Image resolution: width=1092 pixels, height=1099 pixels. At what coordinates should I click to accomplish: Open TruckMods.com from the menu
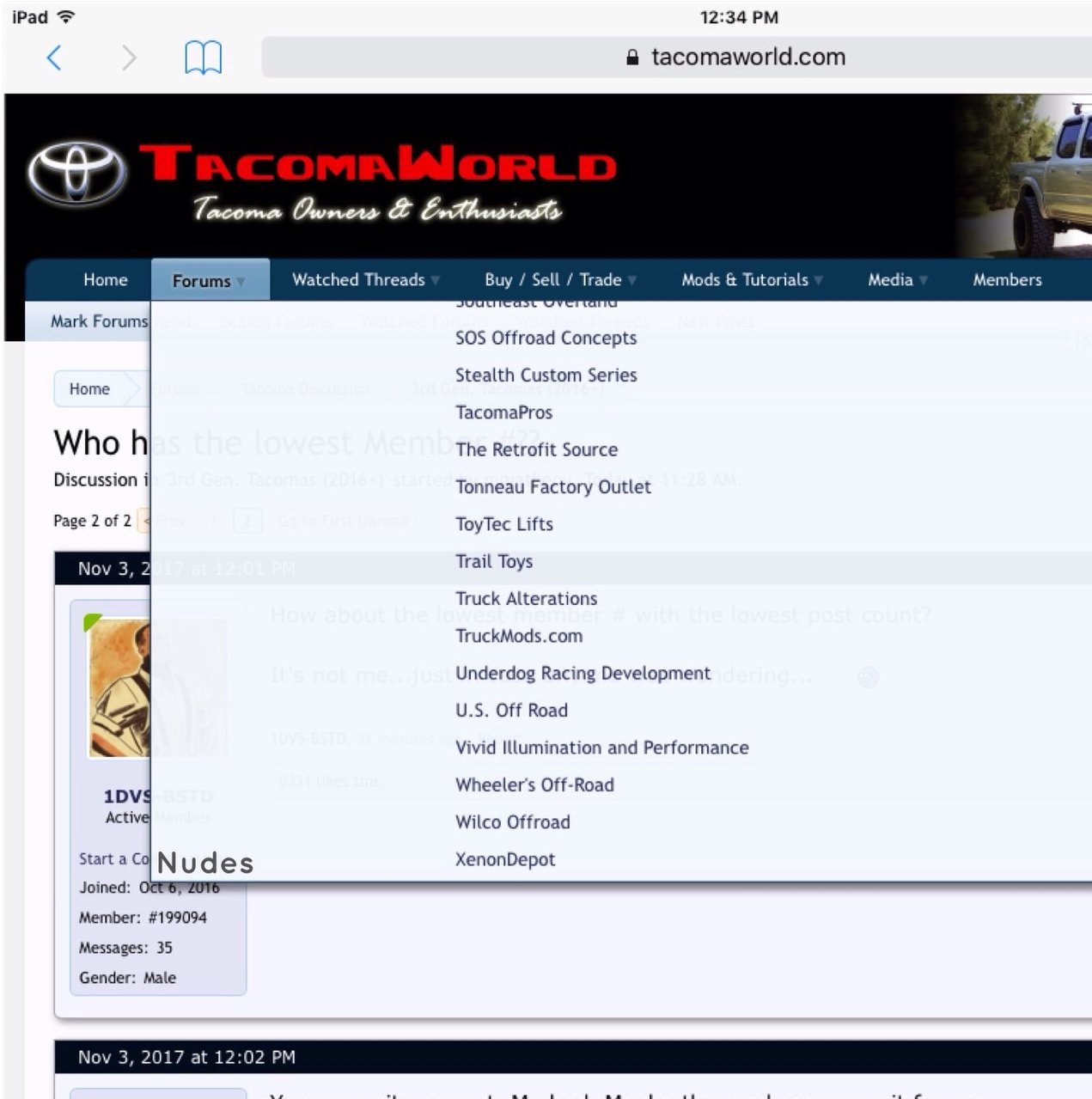click(519, 636)
